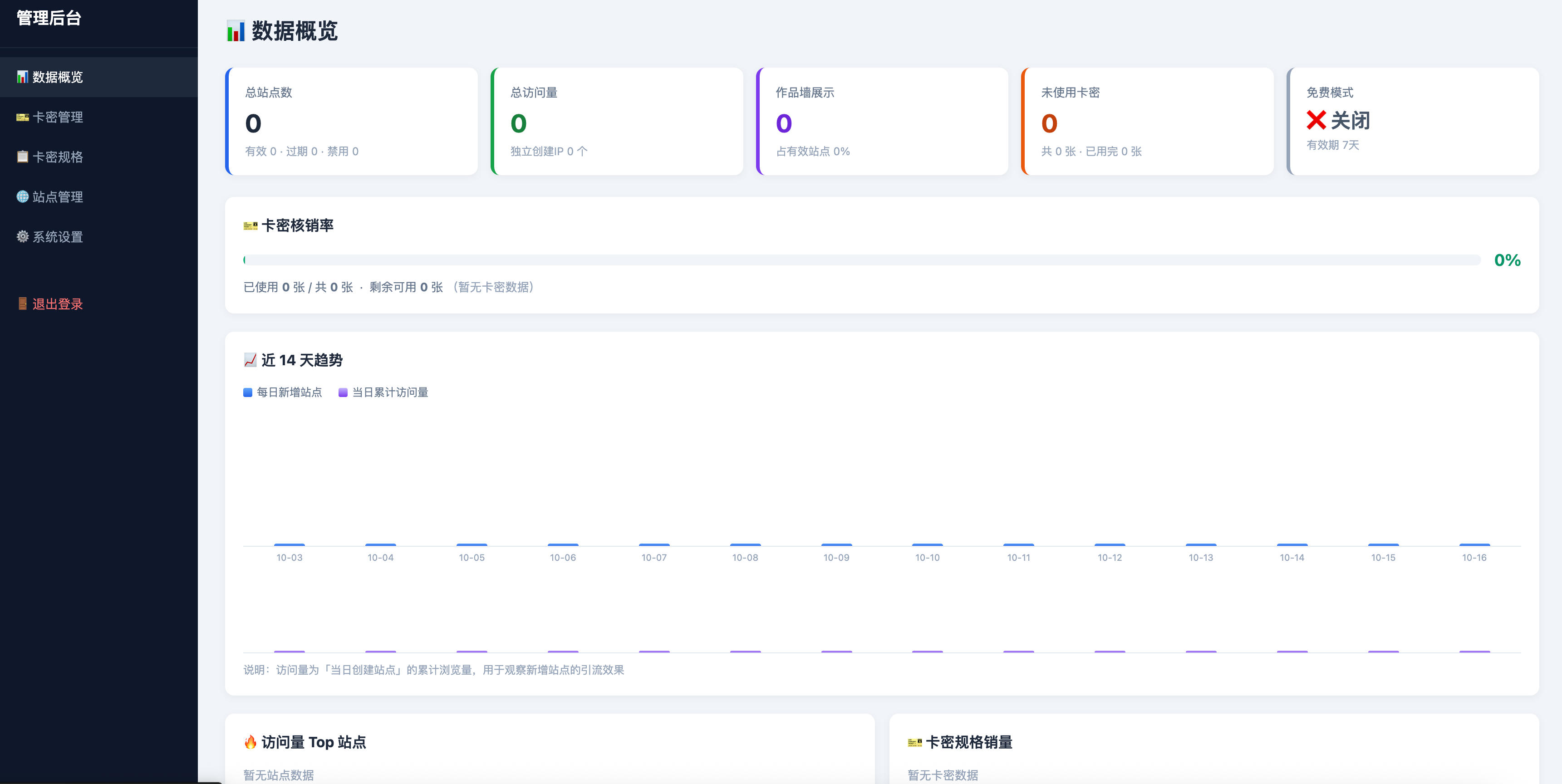1562x784 pixels.
Task: Click the clipboard icon next to 卡密规格
Action: (x=22, y=157)
